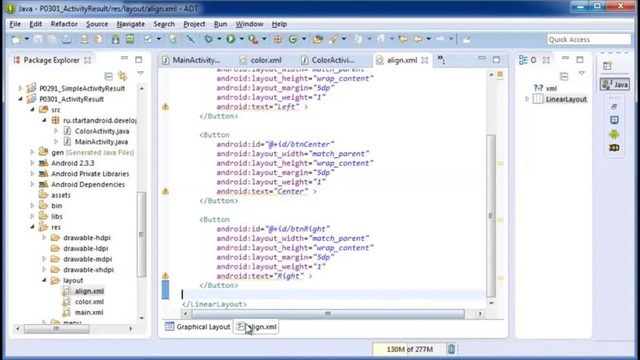Click the Restore icon in the right trim stack

click(614, 107)
